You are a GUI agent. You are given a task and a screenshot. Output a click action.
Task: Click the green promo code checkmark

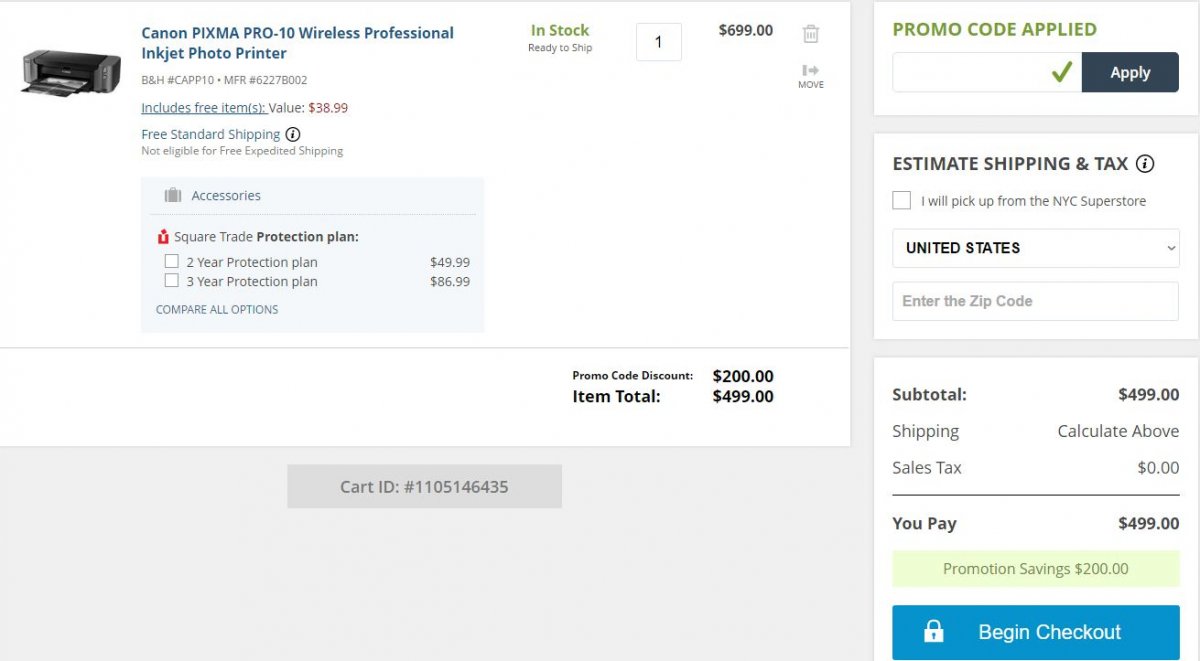pos(1062,72)
